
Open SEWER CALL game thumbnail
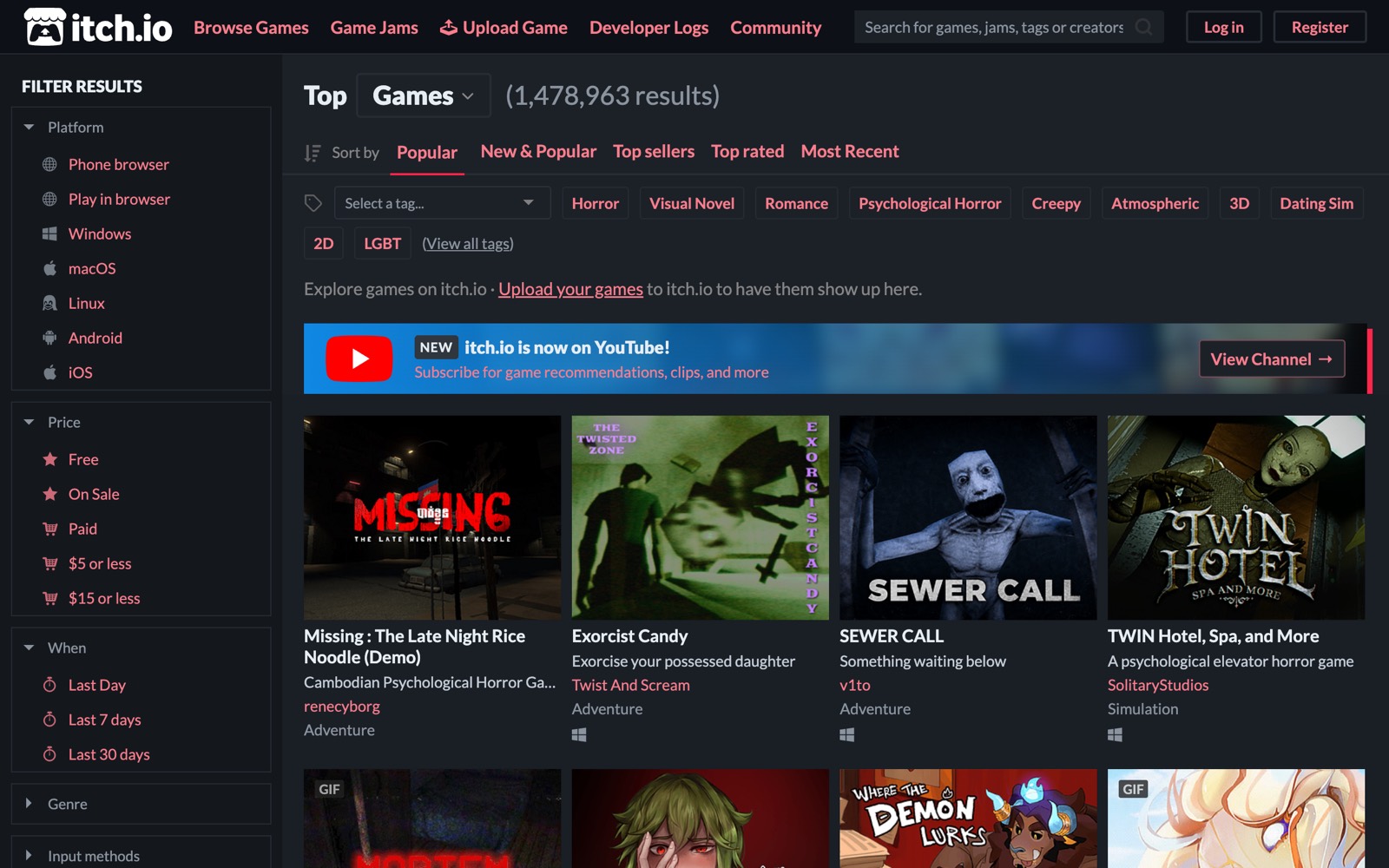coord(968,517)
